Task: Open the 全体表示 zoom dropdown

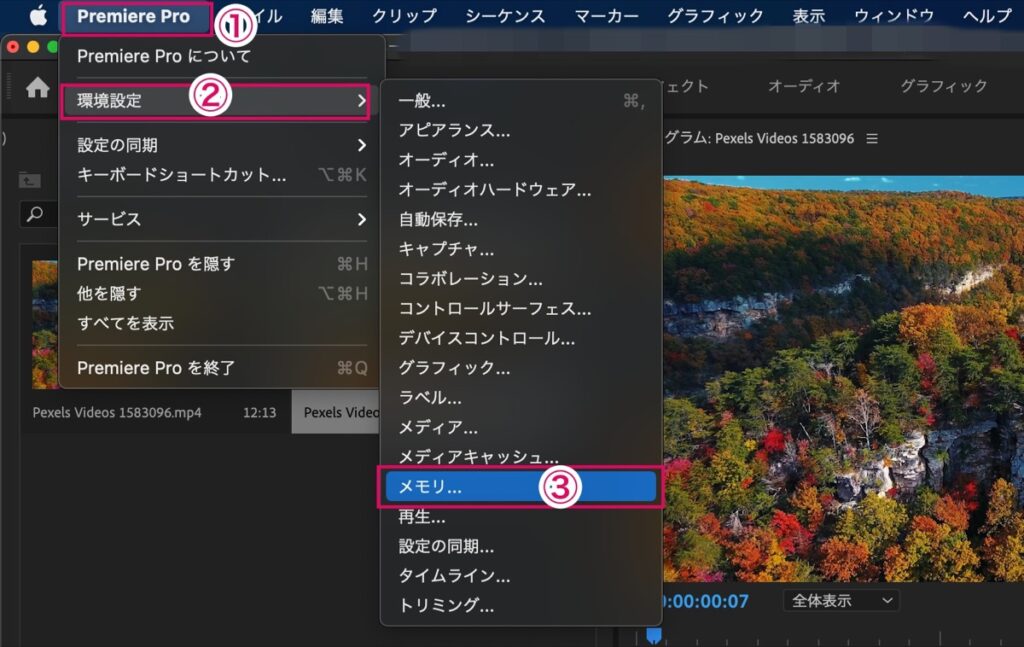Action: coord(841,601)
